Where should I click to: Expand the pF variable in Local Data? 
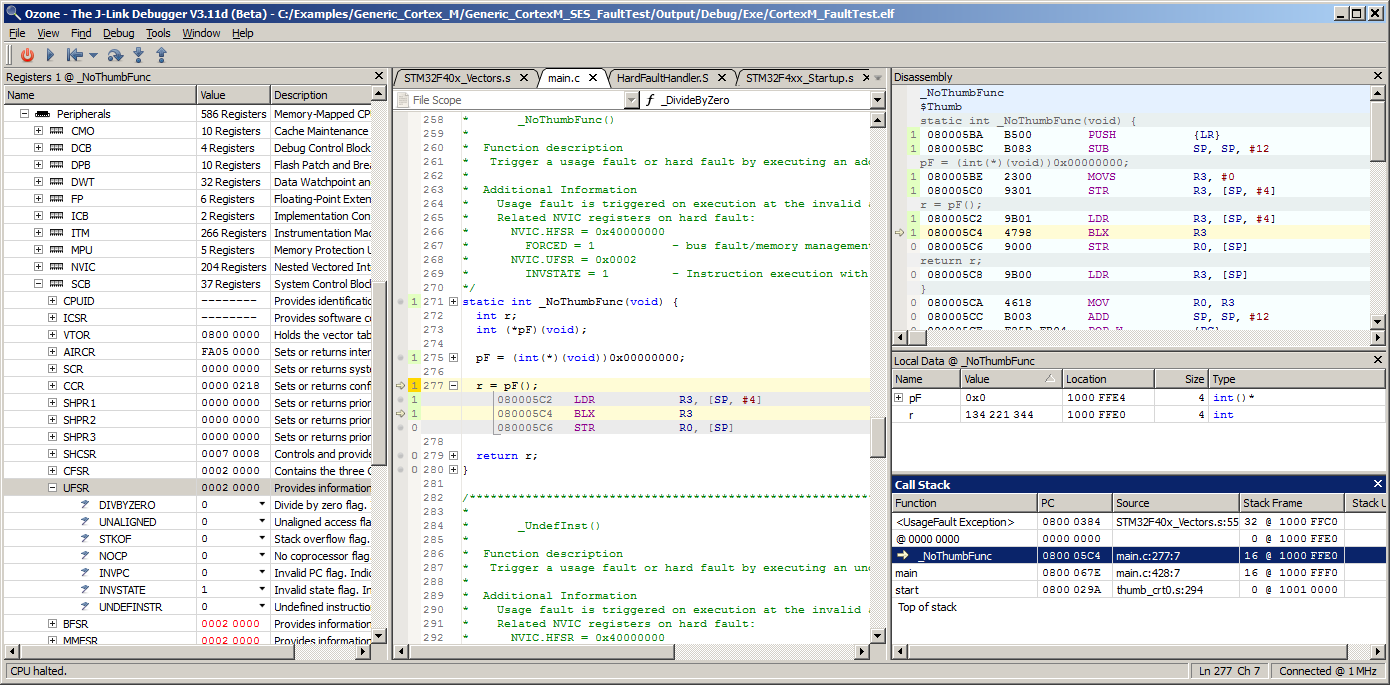click(899, 398)
